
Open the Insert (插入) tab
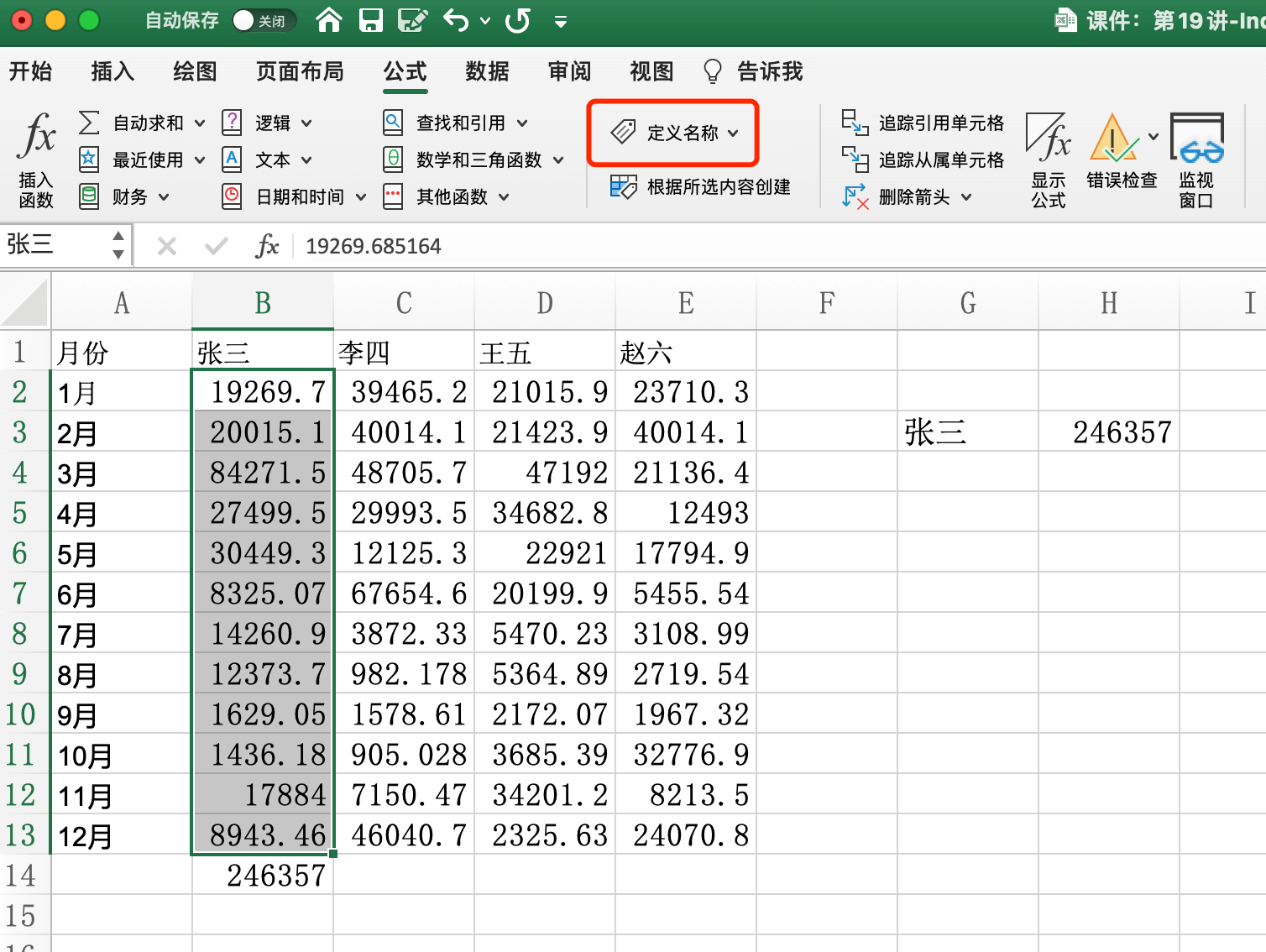(112, 71)
